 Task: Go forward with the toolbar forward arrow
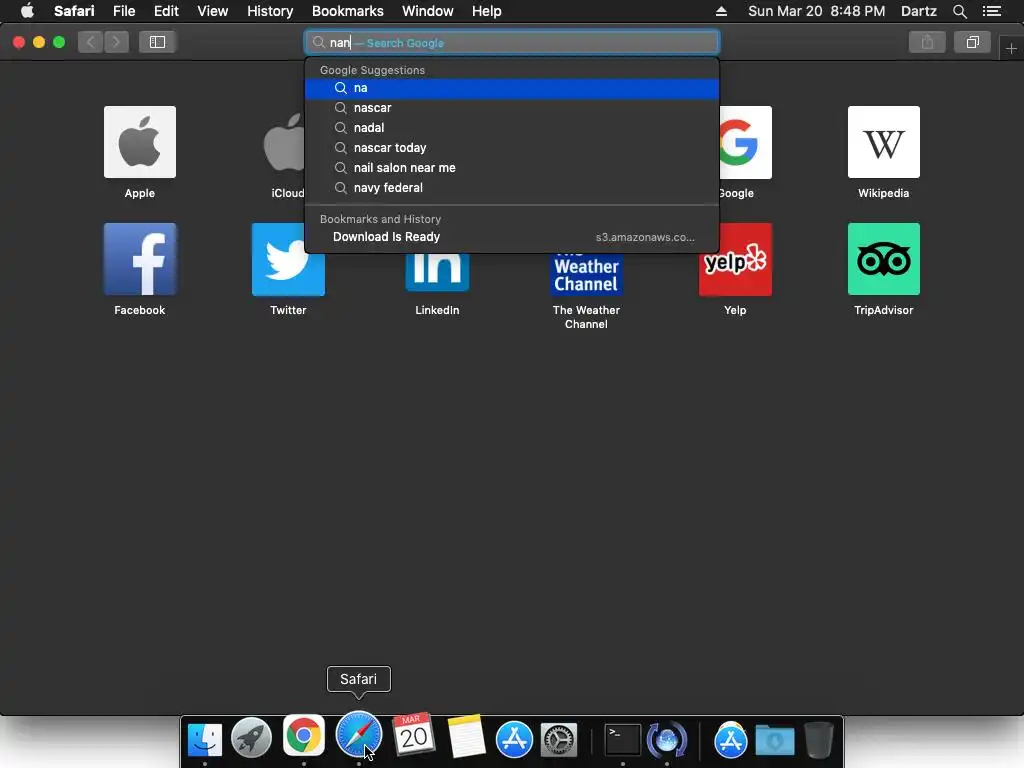(x=116, y=42)
